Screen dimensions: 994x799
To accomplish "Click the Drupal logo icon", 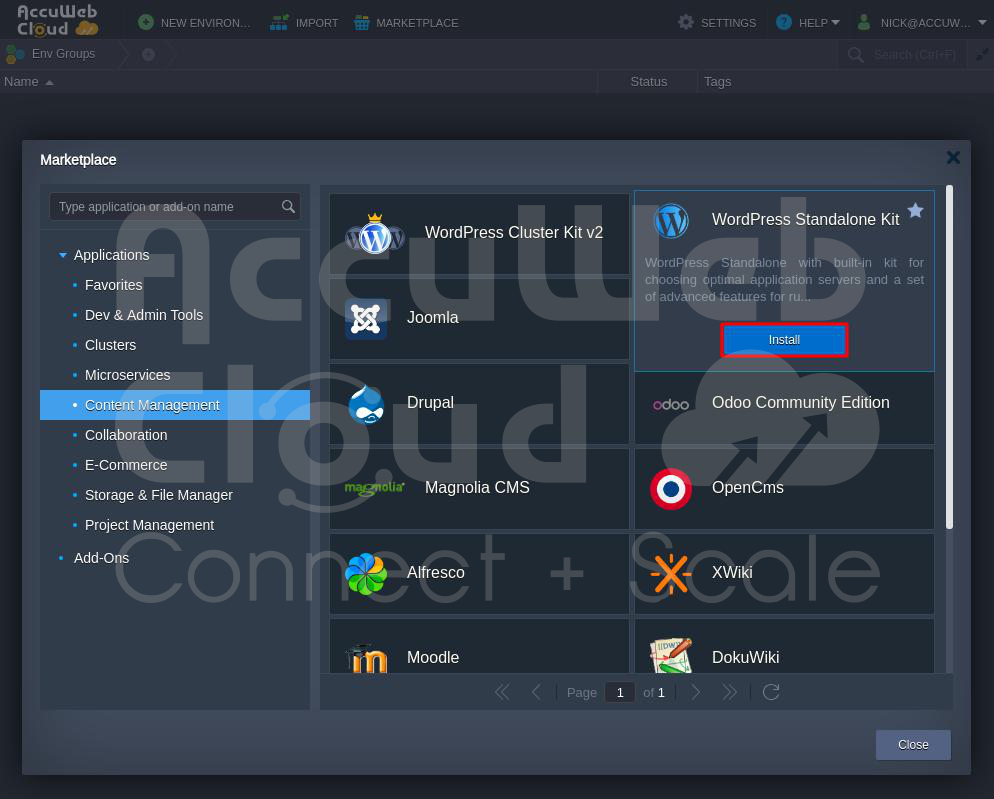I will (x=366, y=403).
